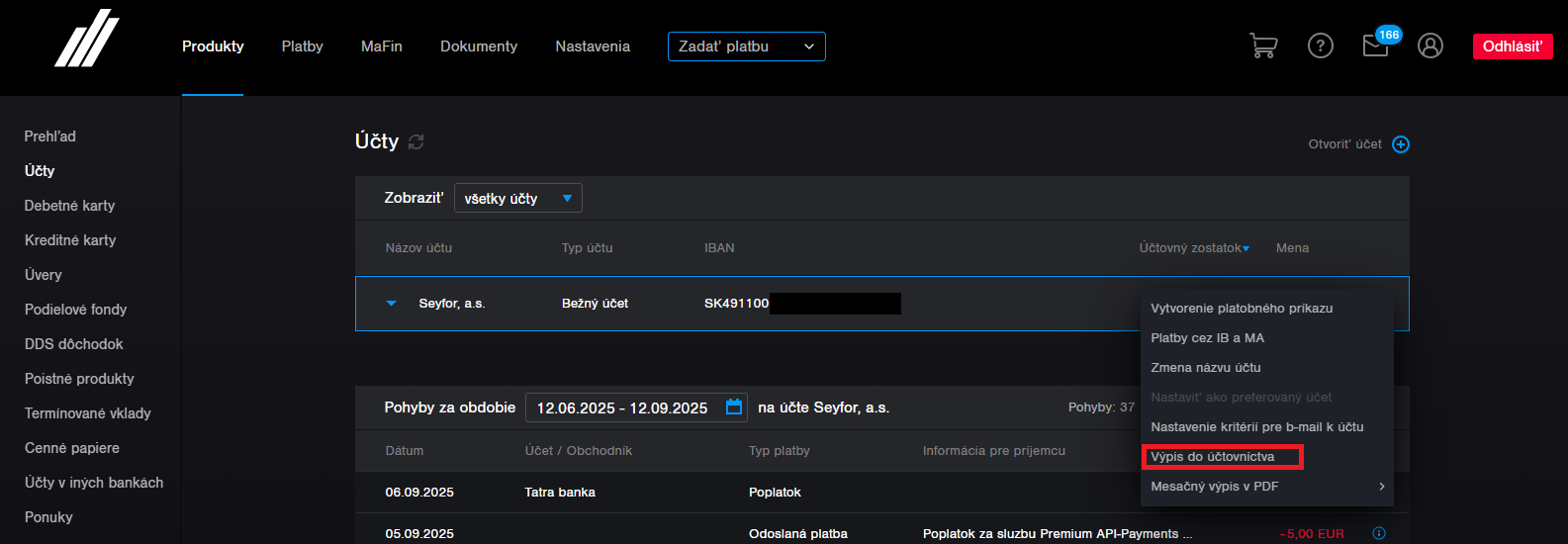This screenshot has width=1568, height=544.
Task: Select Nastavenie kritérií pre b-mail k účtu
Action: click(1257, 427)
